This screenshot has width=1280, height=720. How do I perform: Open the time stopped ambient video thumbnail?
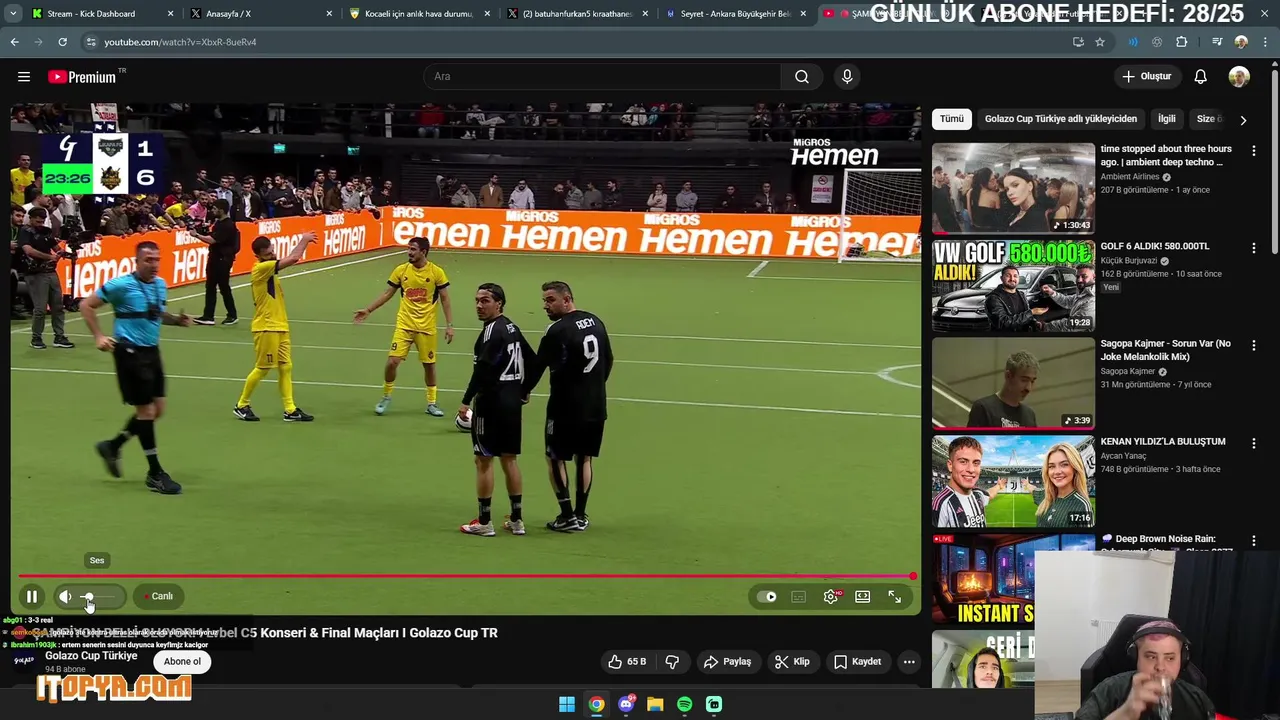1013,188
